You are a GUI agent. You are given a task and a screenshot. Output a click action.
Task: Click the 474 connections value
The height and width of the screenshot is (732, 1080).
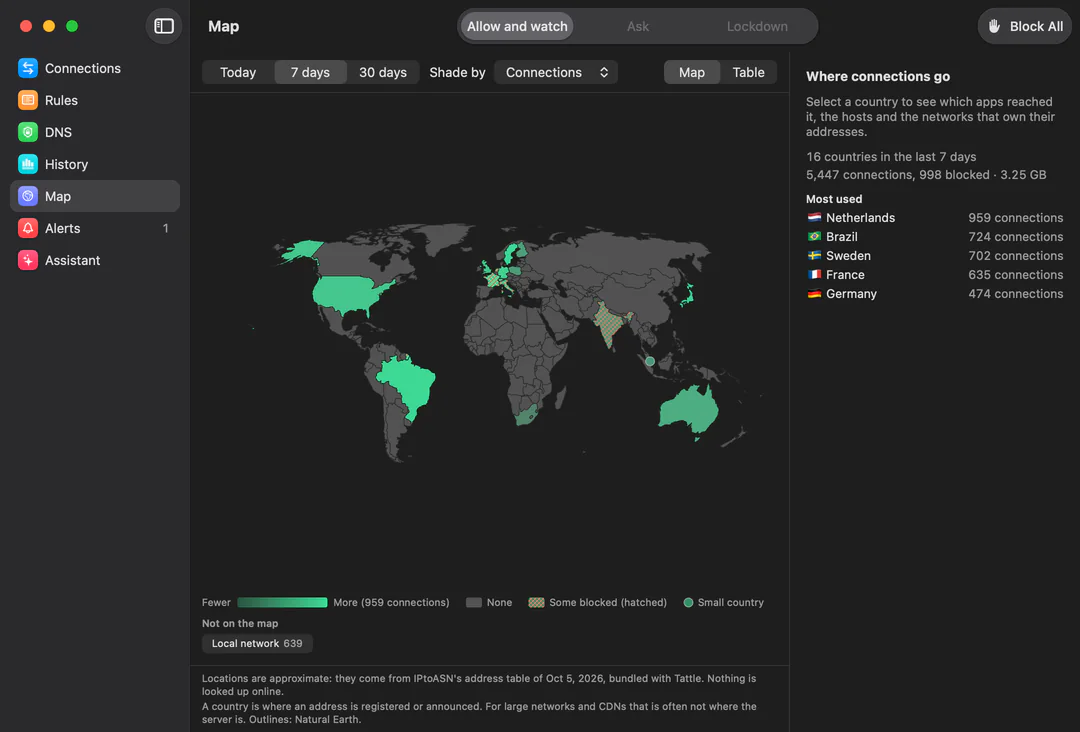pyautogui.click(x=1015, y=293)
